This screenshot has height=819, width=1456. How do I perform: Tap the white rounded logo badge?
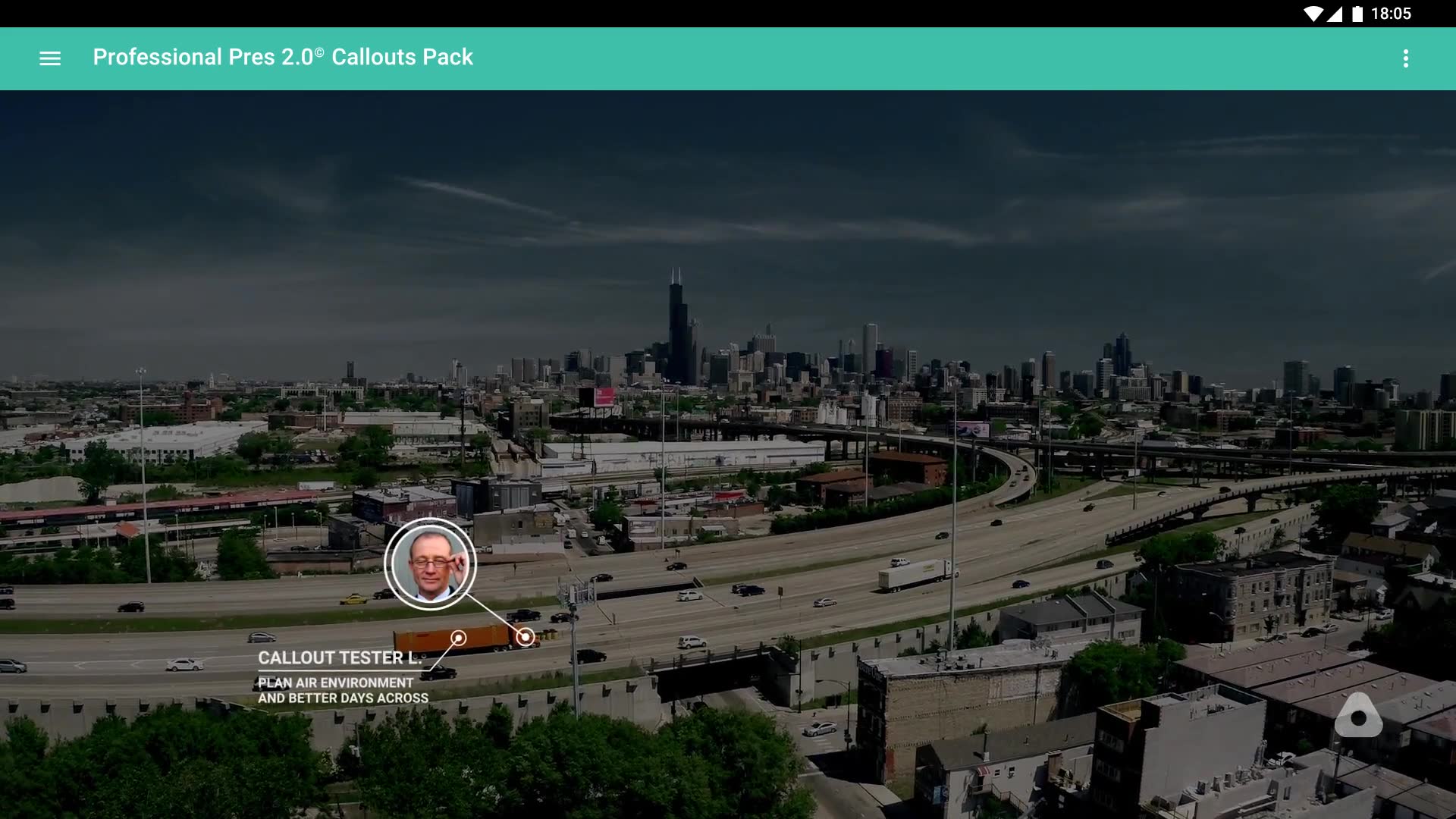[x=1358, y=715]
